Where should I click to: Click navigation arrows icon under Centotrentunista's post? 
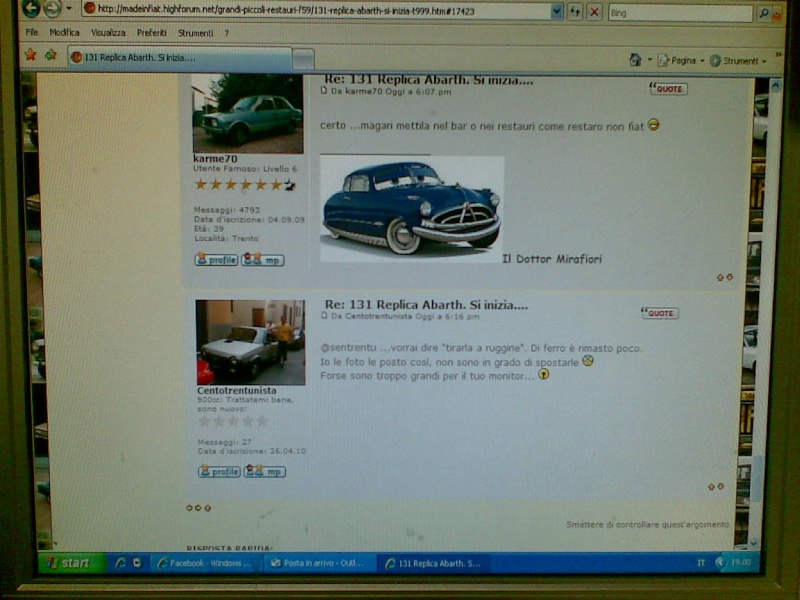coord(716,487)
